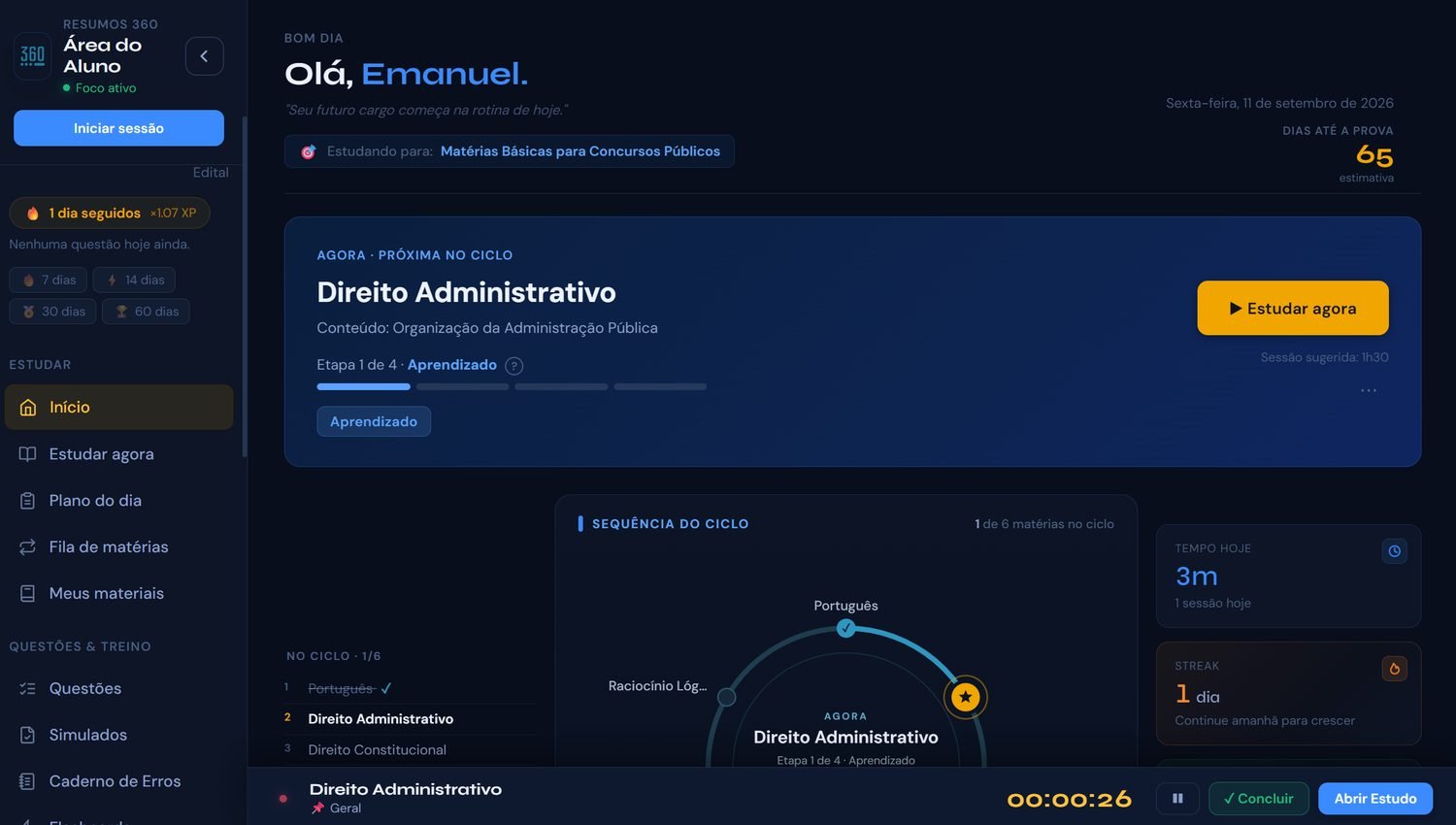Open Fila de matérias
The height and width of the screenshot is (825, 1456).
coord(118,546)
